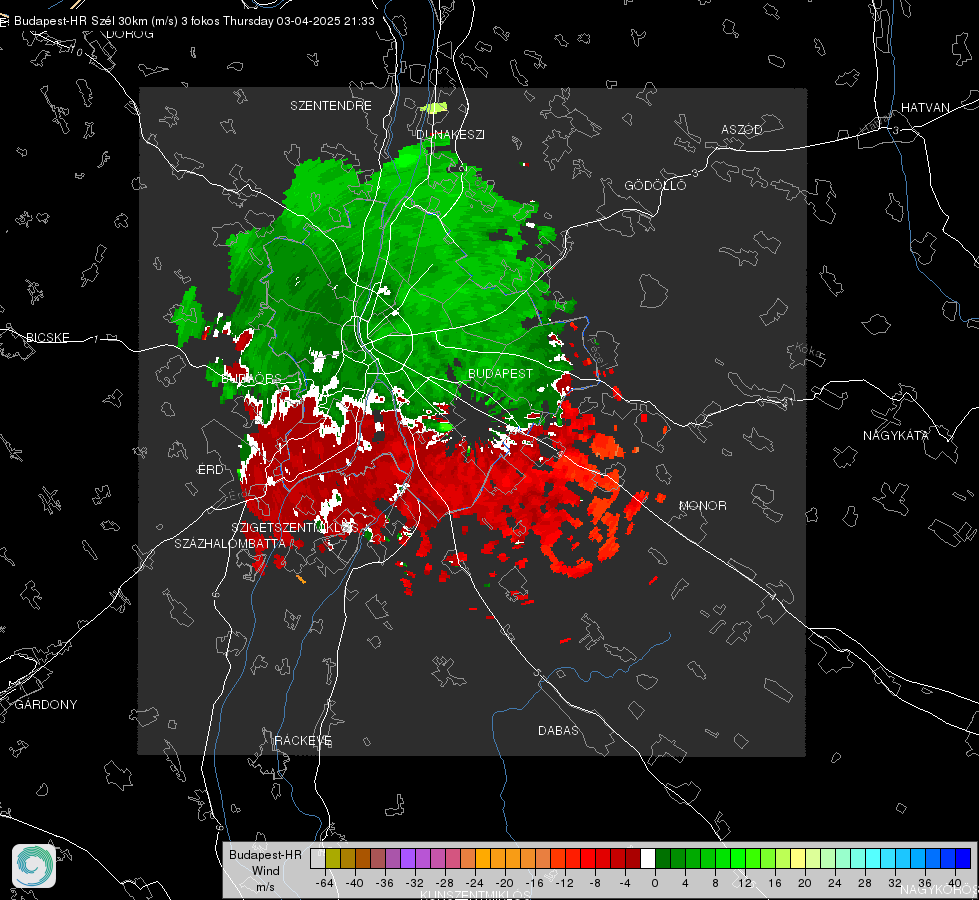This screenshot has height=900, width=979.
Task: Click the '-64' legend tick label
Action: pos(325,883)
